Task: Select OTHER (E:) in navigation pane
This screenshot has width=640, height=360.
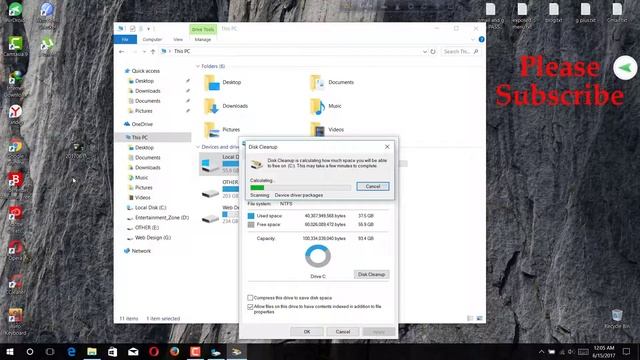Action: (x=147, y=228)
